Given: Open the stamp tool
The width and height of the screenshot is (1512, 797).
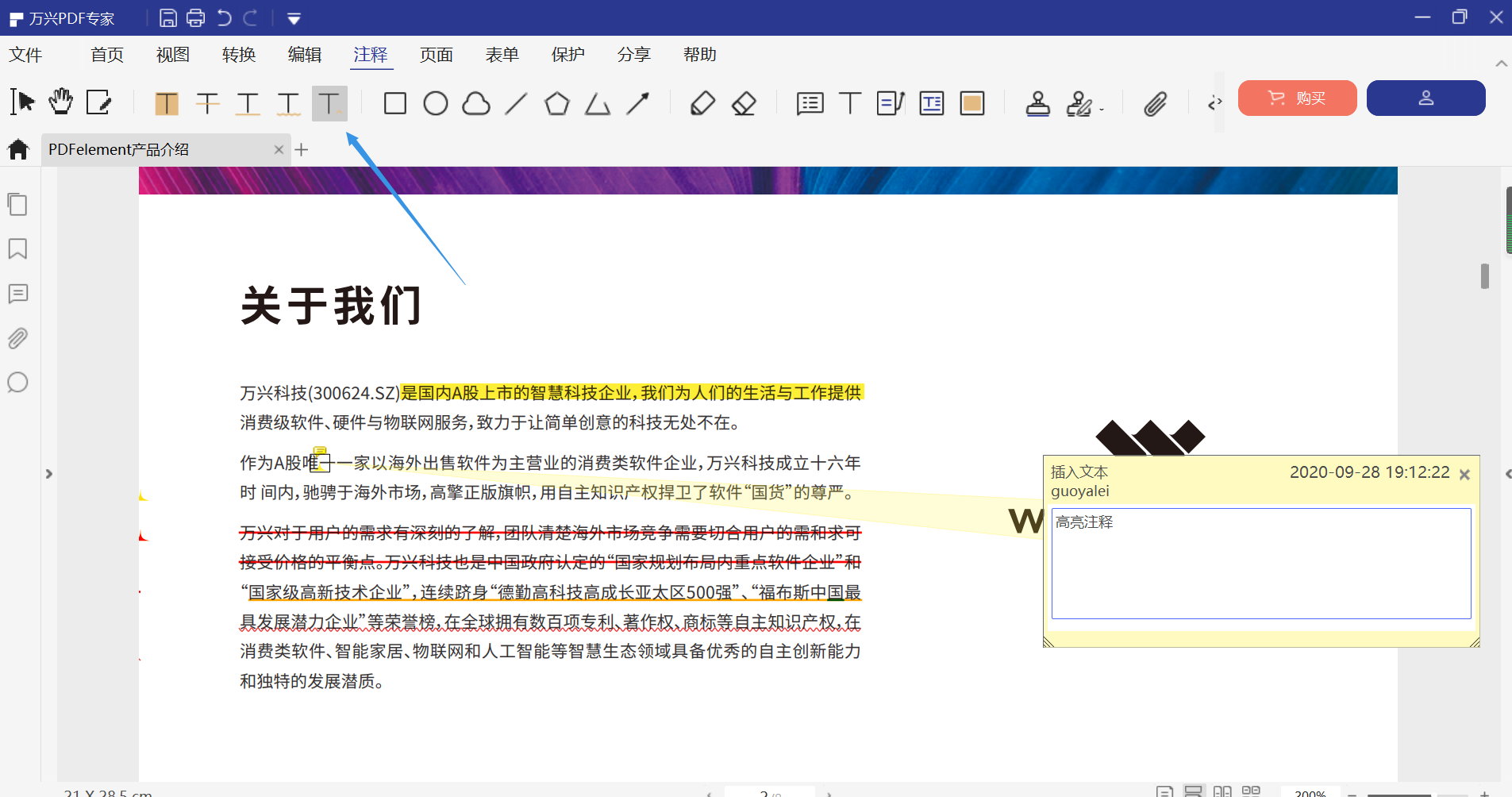Looking at the screenshot, I should [1038, 103].
